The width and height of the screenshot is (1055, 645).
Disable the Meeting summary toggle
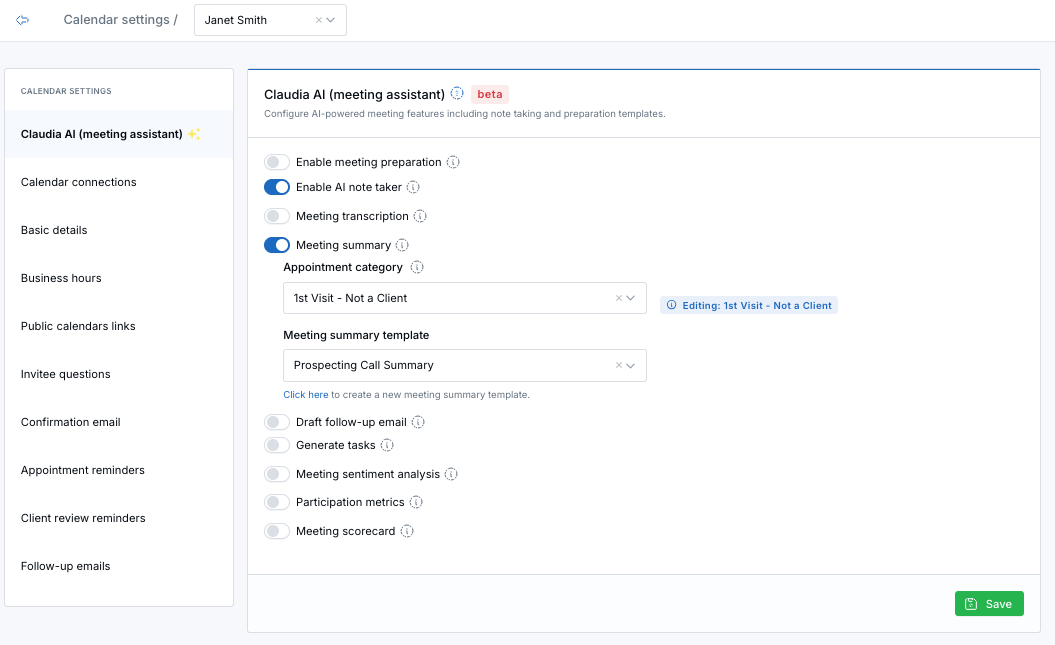[276, 244]
